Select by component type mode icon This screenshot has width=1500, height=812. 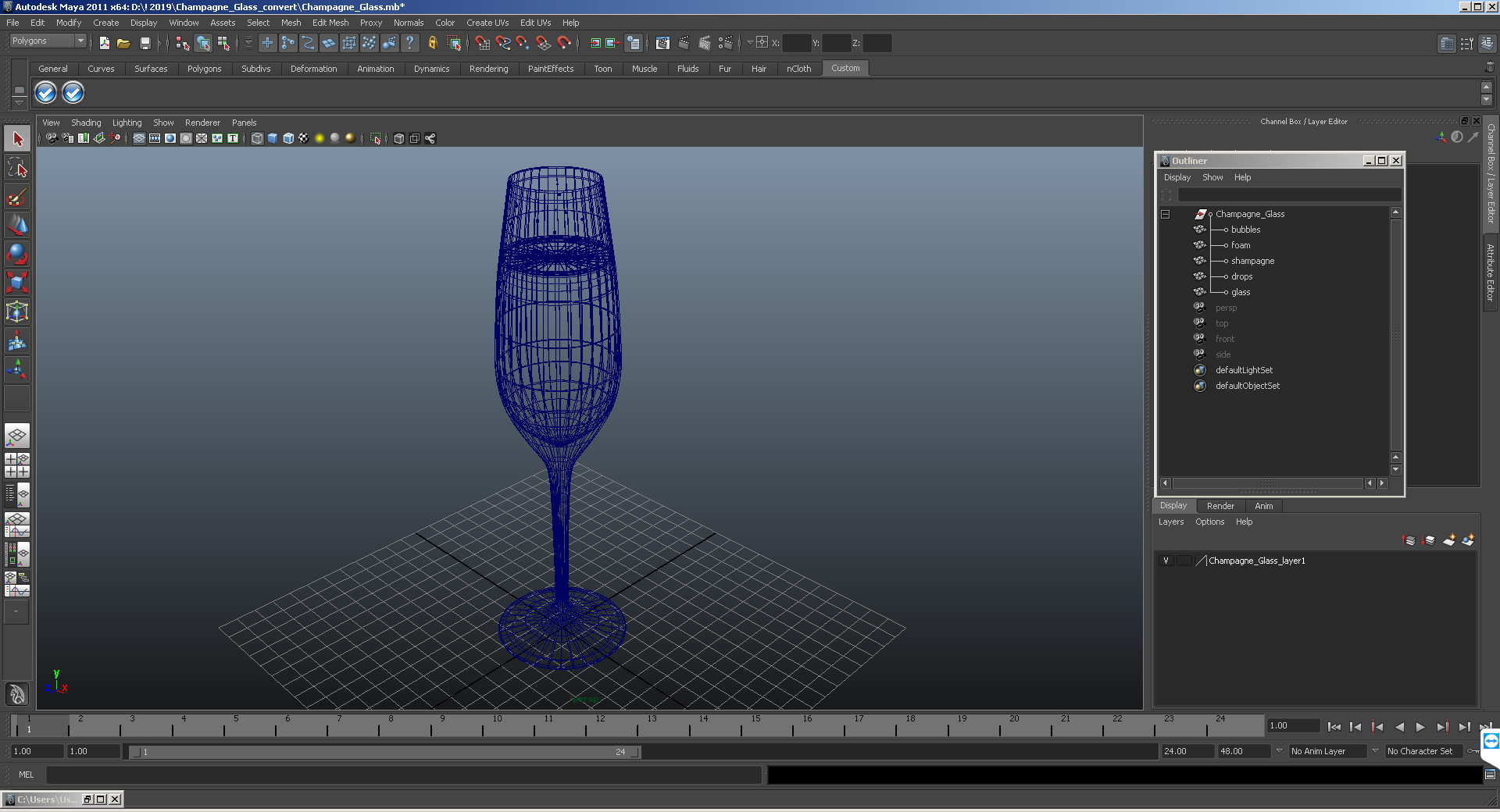223,43
